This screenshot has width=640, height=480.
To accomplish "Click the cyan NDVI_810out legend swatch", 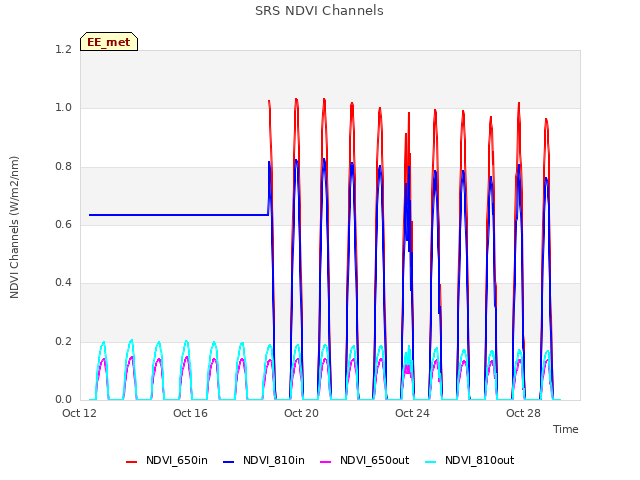I will point(431,462).
